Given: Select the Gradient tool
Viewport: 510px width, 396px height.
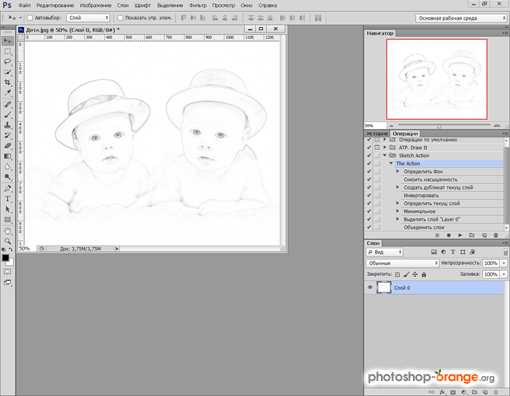Looking at the screenshot, I should point(7,156).
